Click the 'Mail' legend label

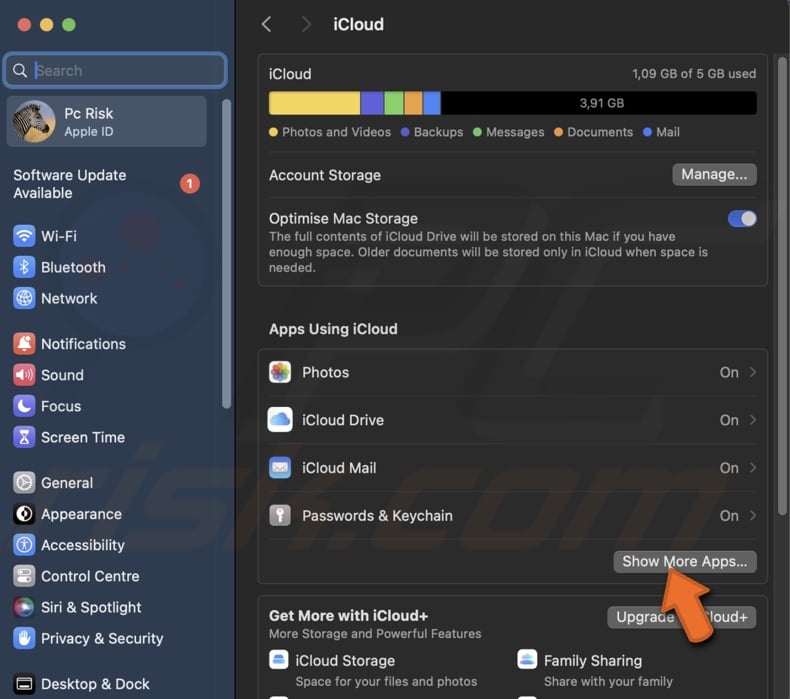tap(668, 132)
